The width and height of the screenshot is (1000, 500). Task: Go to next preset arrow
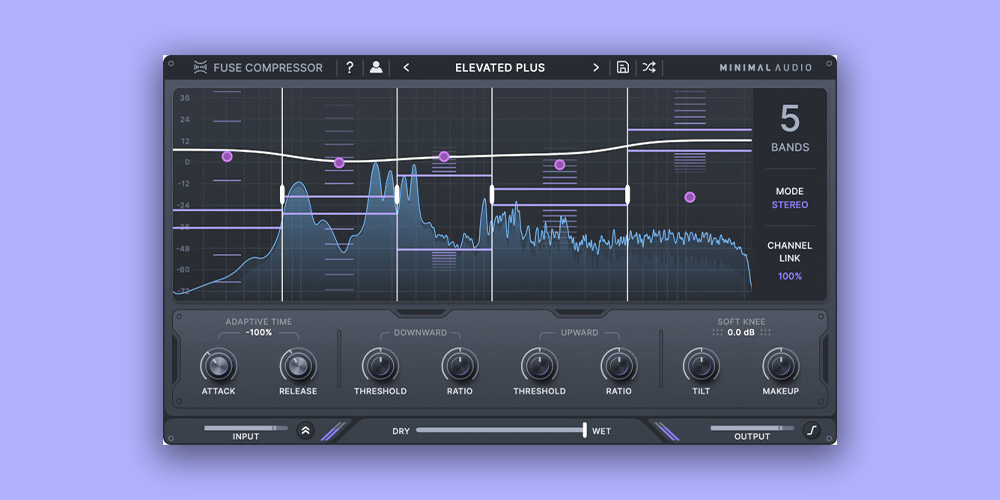[596, 68]
